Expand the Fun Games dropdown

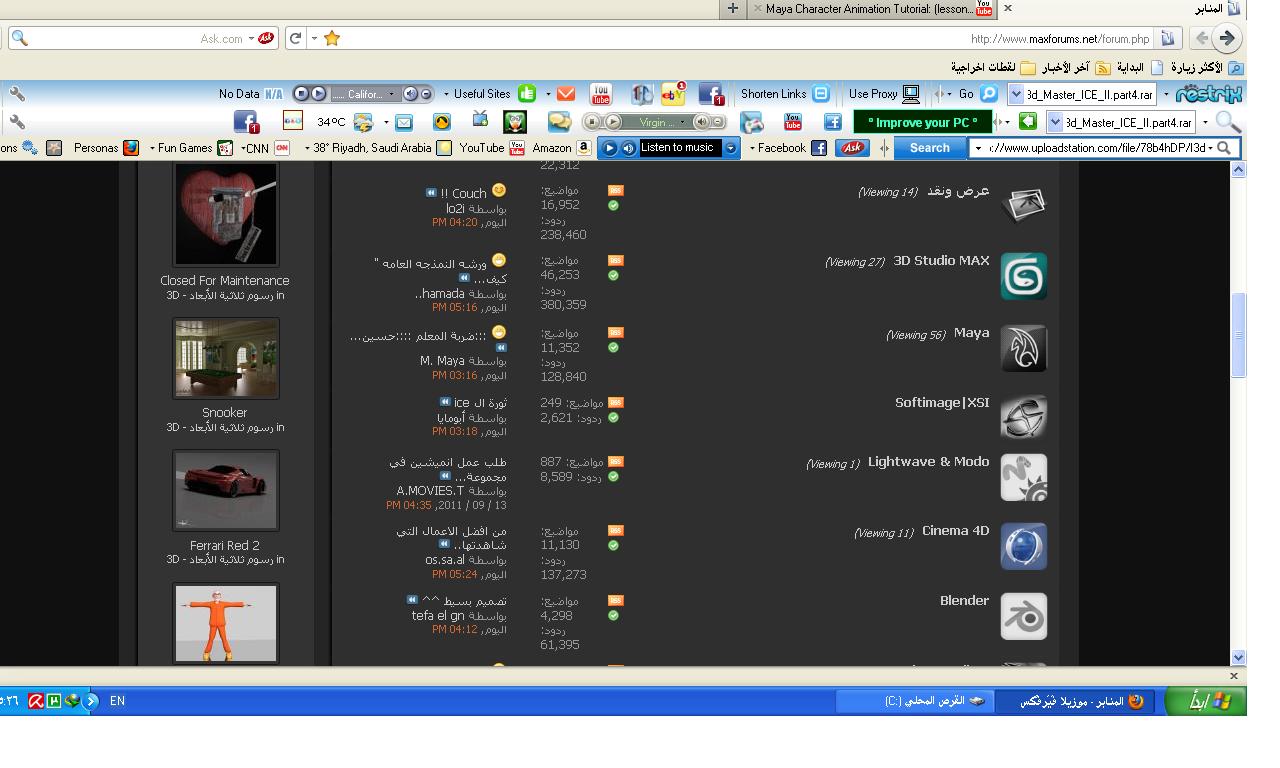point(152,148)
